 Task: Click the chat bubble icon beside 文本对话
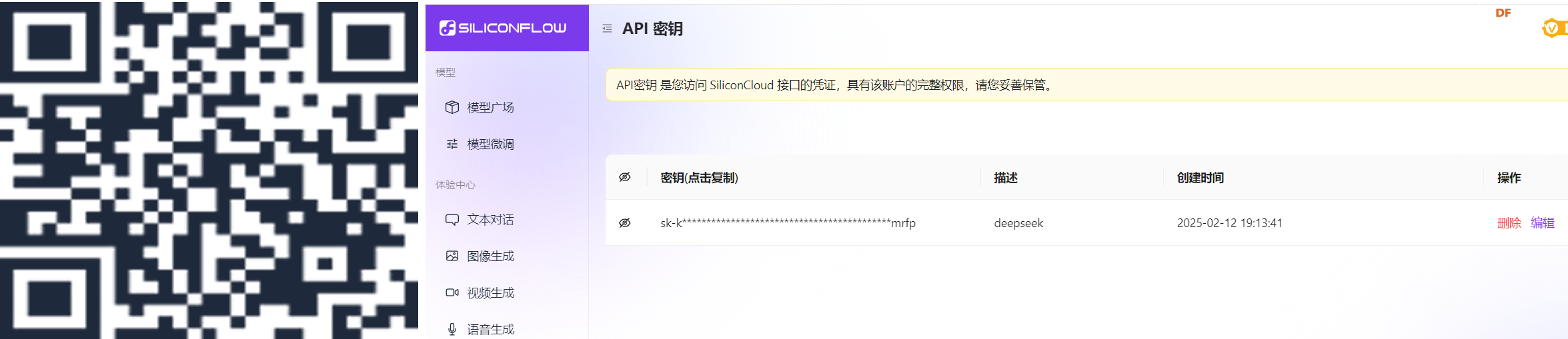(452, 219)
